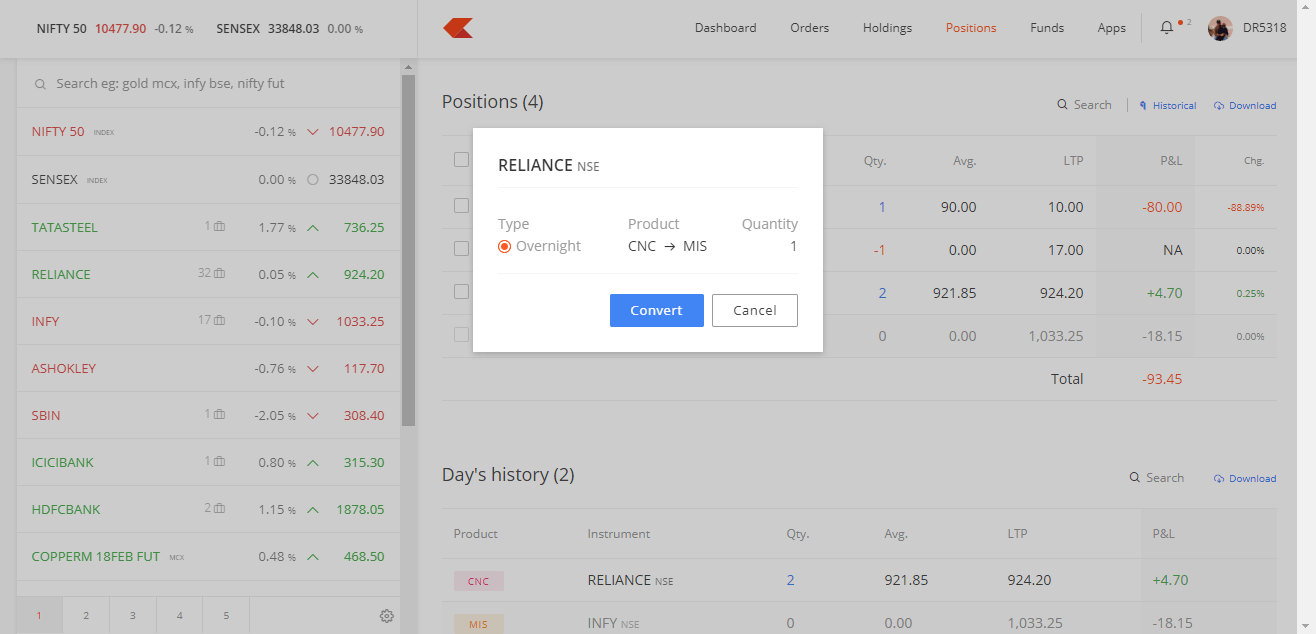Click the NIFTY 50 down-arrow indicator
The width and height of the screenshot is (1316, 634).
313,132
